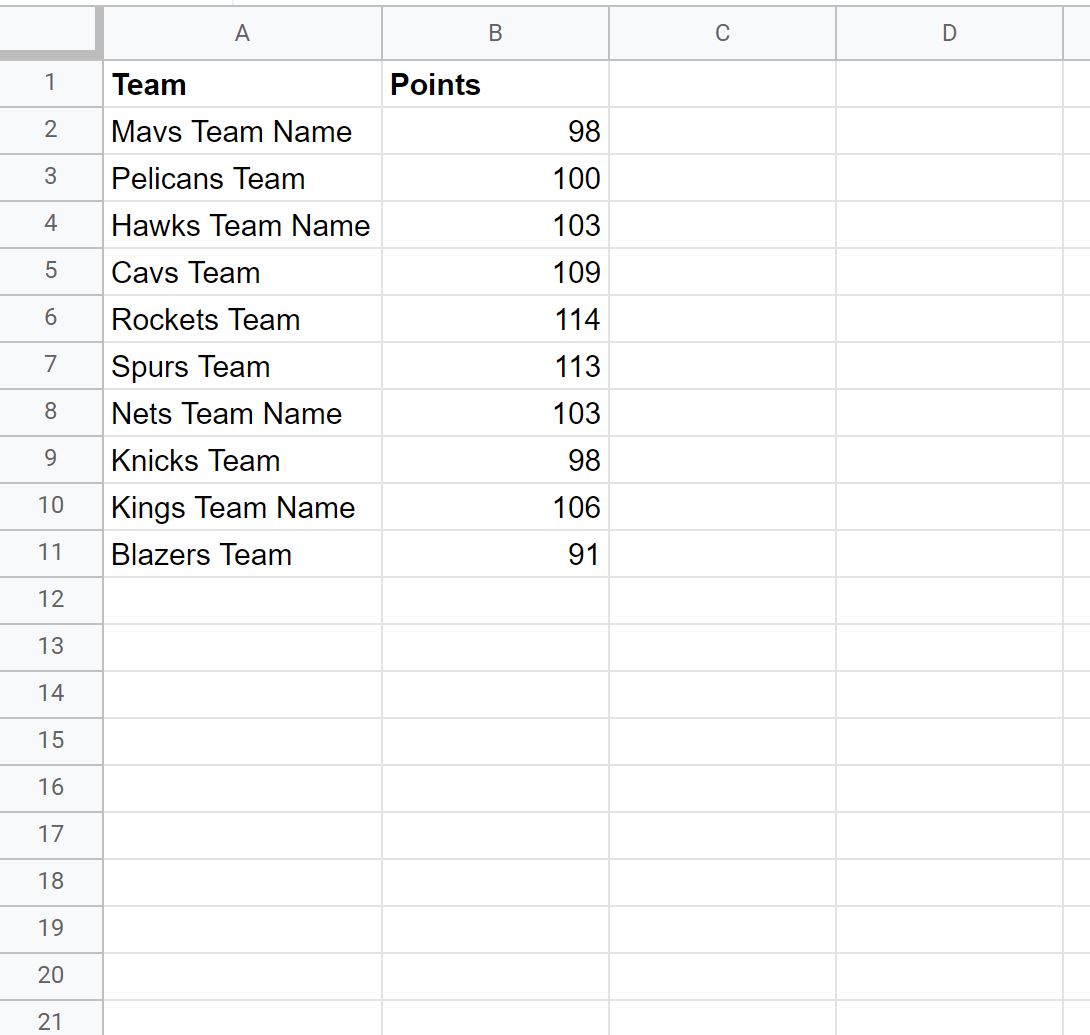Select row 20 header
1090x1035 pixels.
tap(51, 976)
